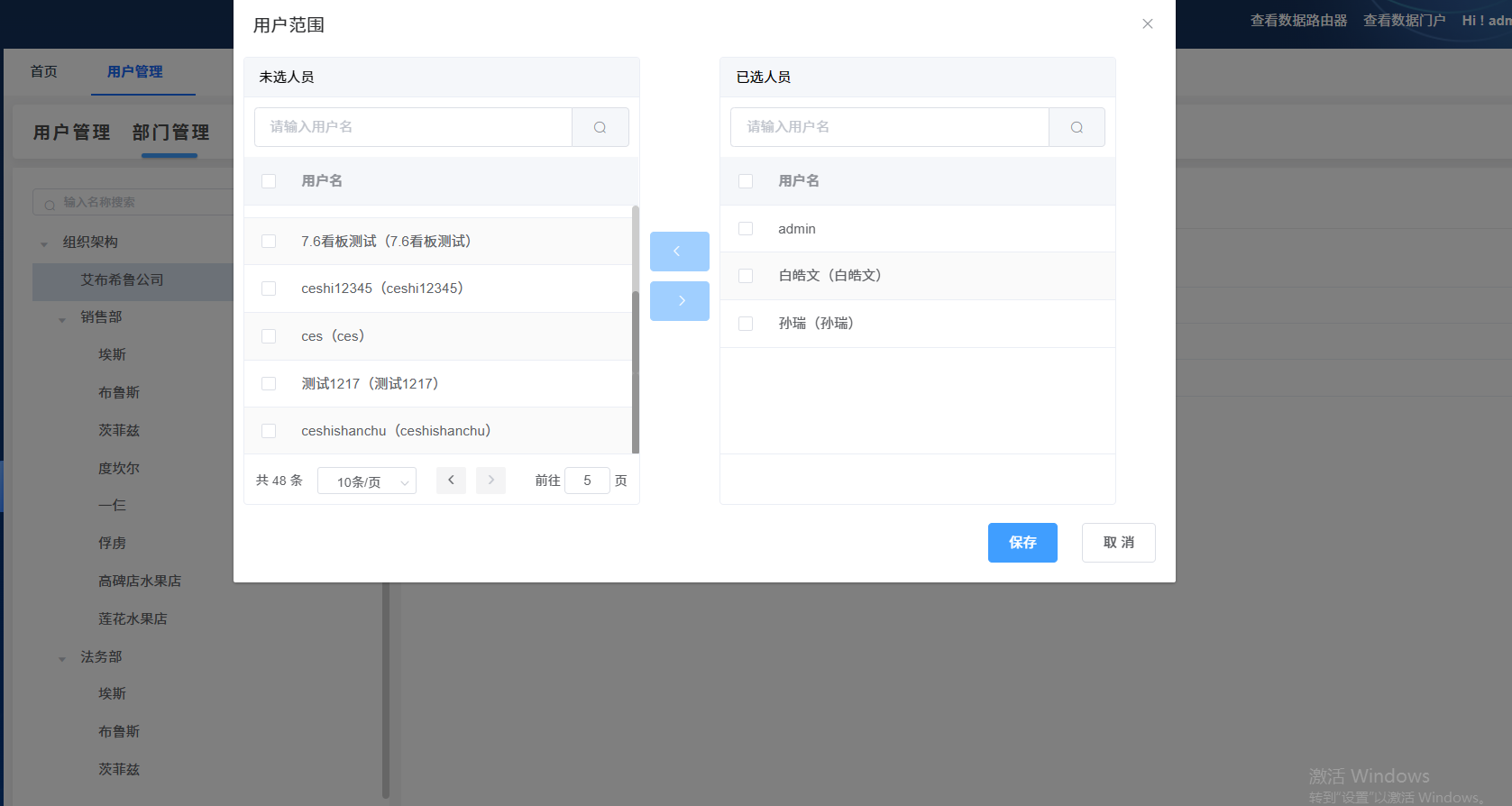Close the user scope dialog

pos(1147,24)
